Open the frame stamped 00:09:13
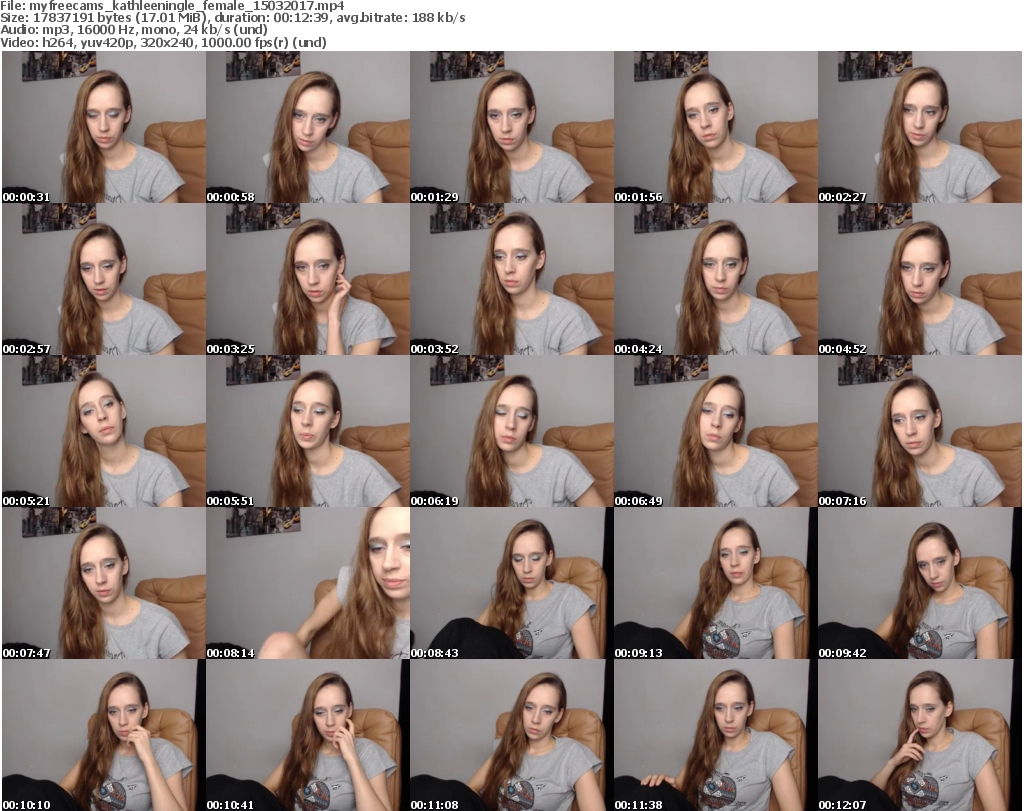Viewport: 1024px width, 811px height. [x=716, y=583]
